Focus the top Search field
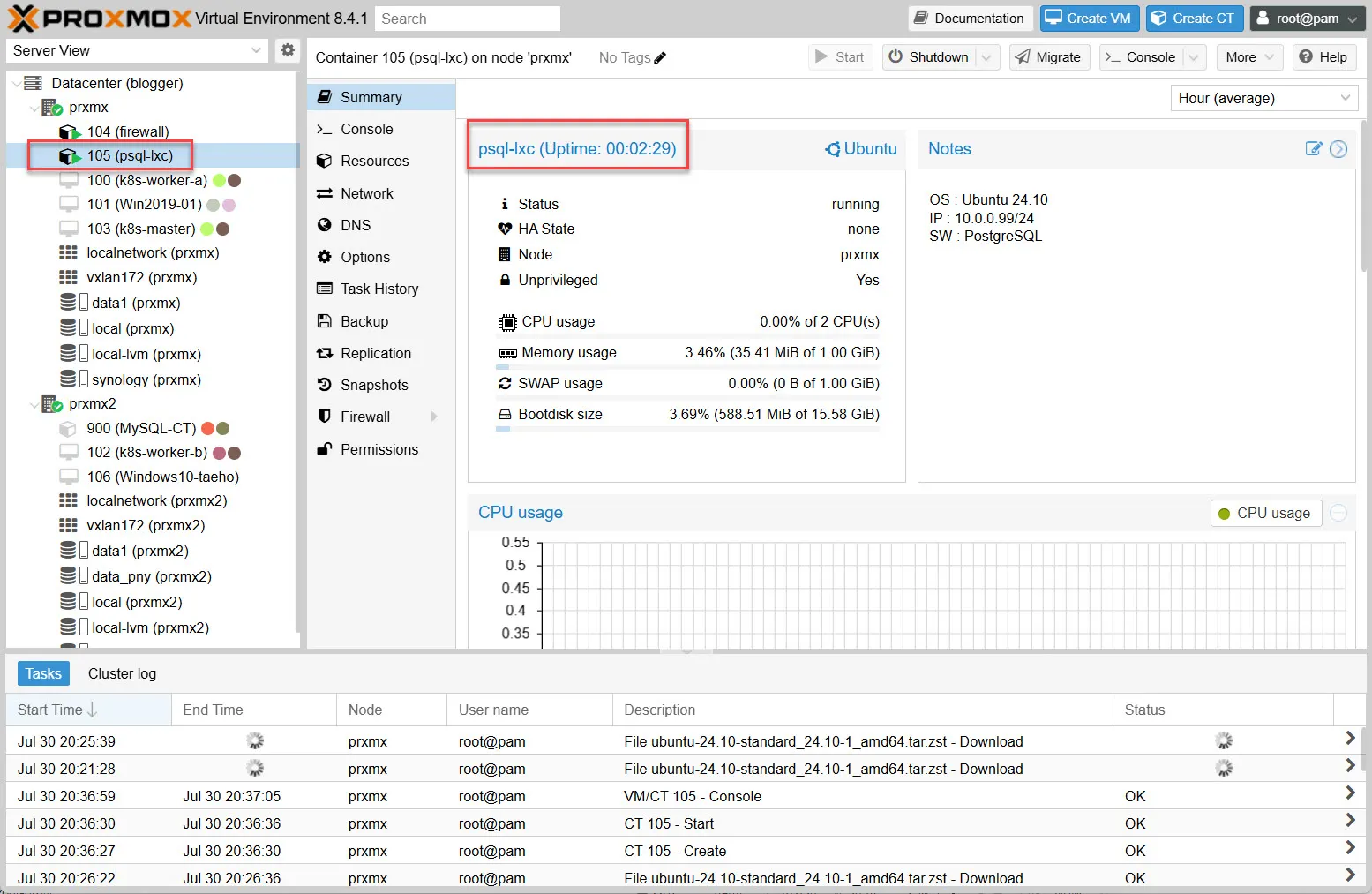The height and width of the screenshot is (894, 1372). (x=467, y=19)
